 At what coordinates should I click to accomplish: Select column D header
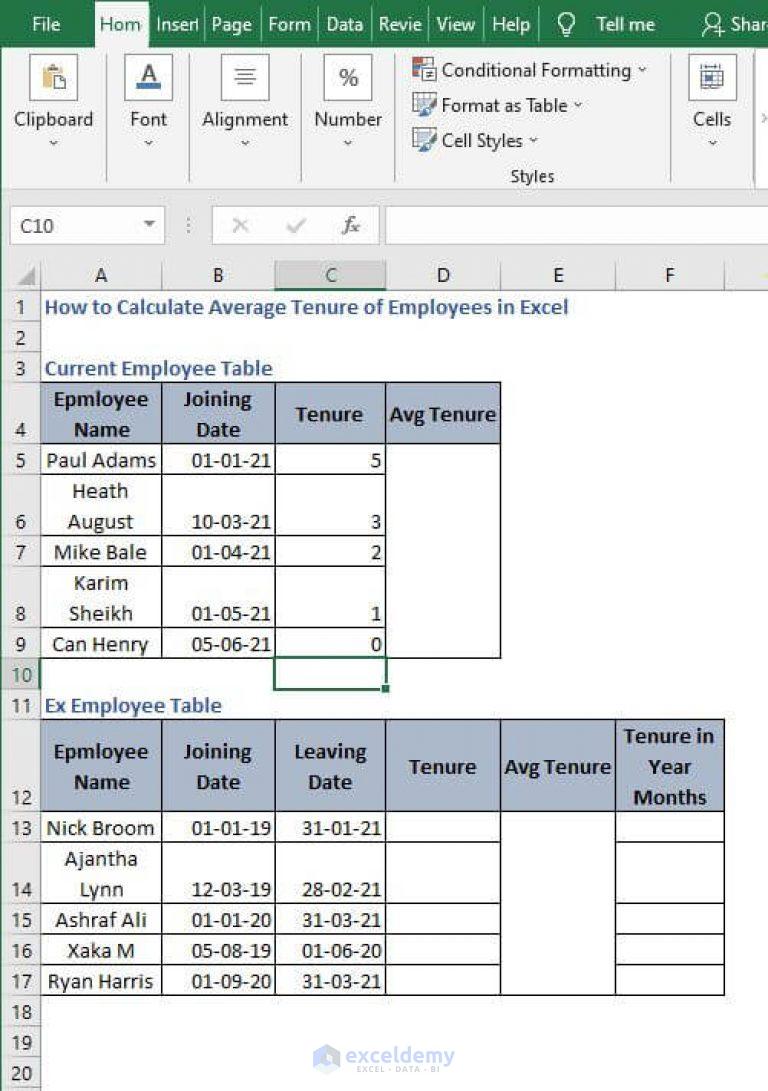[x=443, y=276]
